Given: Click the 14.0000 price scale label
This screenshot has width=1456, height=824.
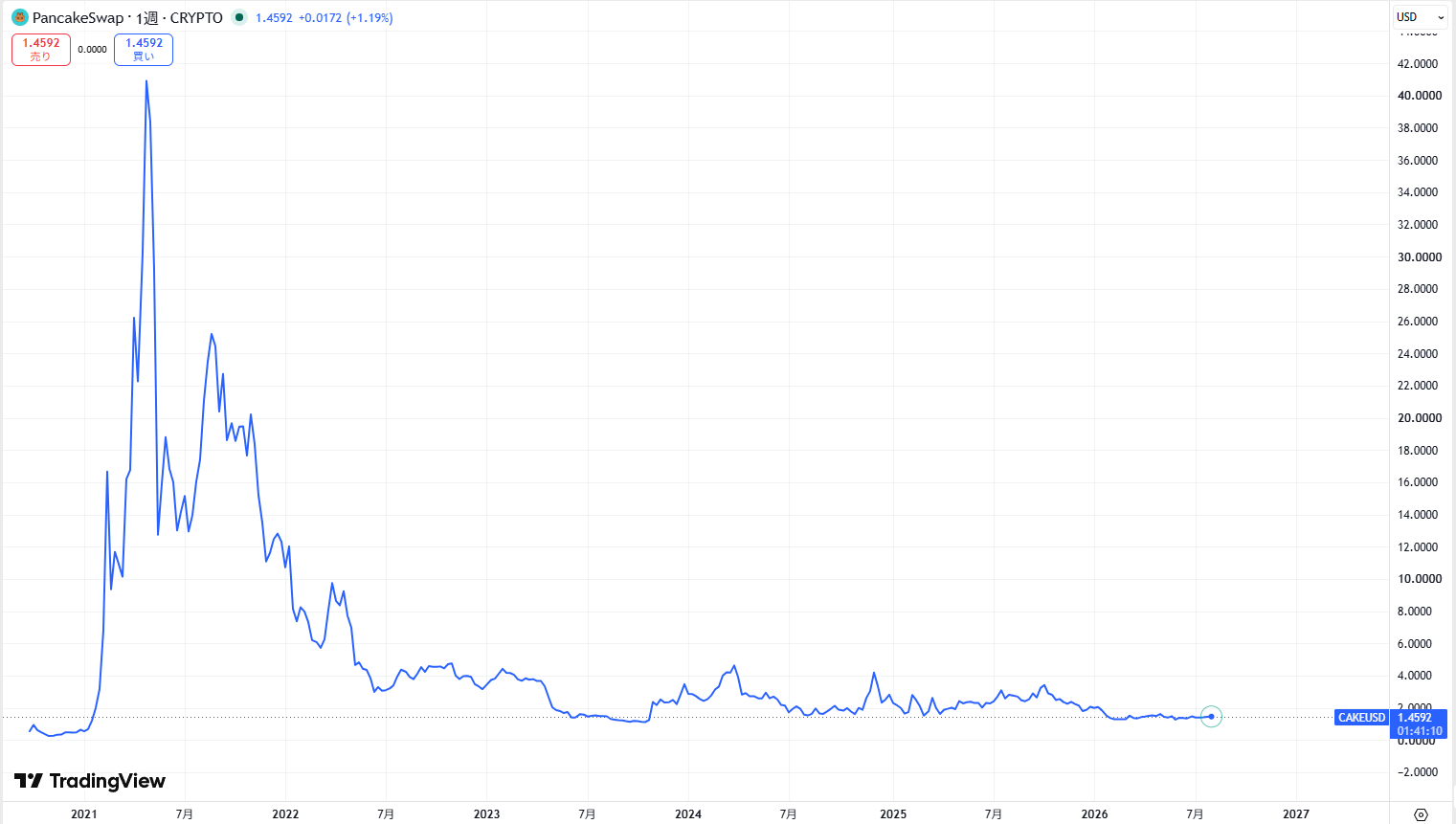Looking at the screenshot, I should 1418,515.
